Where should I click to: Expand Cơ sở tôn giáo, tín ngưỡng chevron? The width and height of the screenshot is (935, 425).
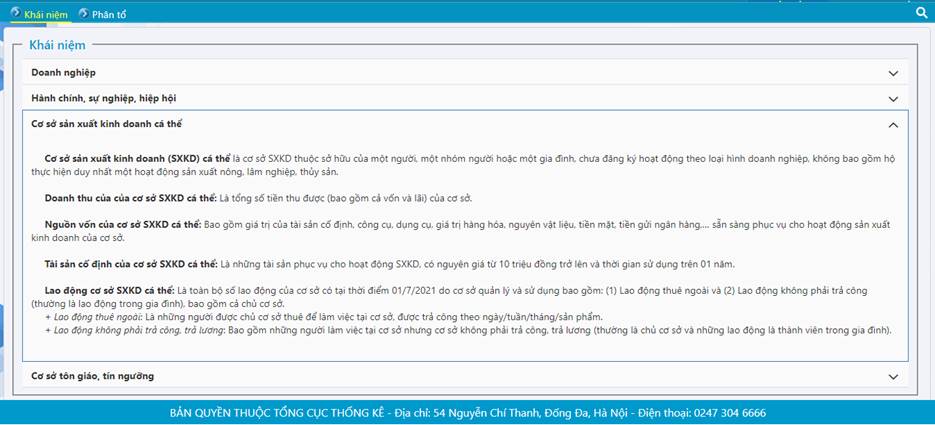[893, 377]
